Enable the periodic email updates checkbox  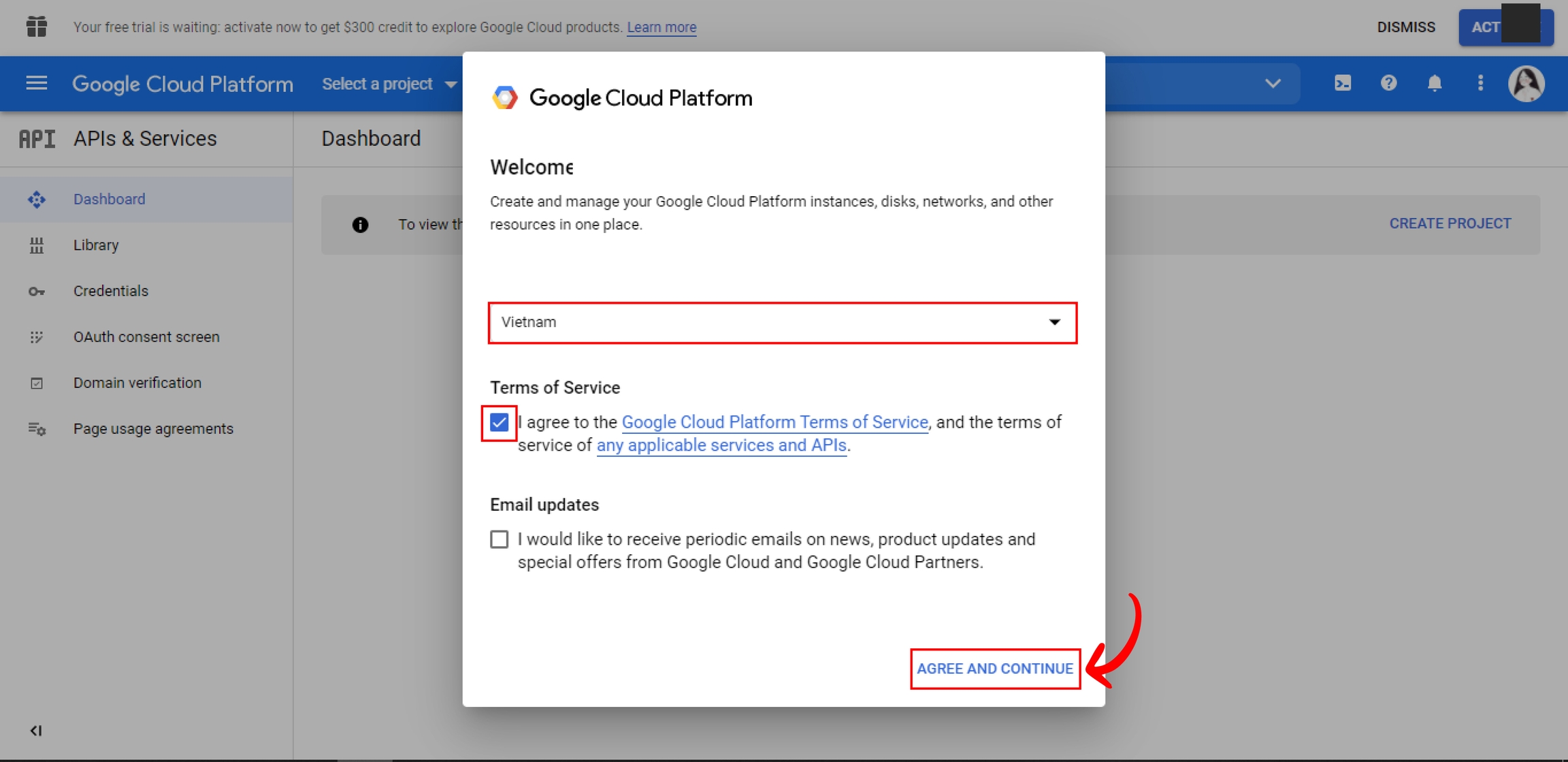tap(499, 539)
